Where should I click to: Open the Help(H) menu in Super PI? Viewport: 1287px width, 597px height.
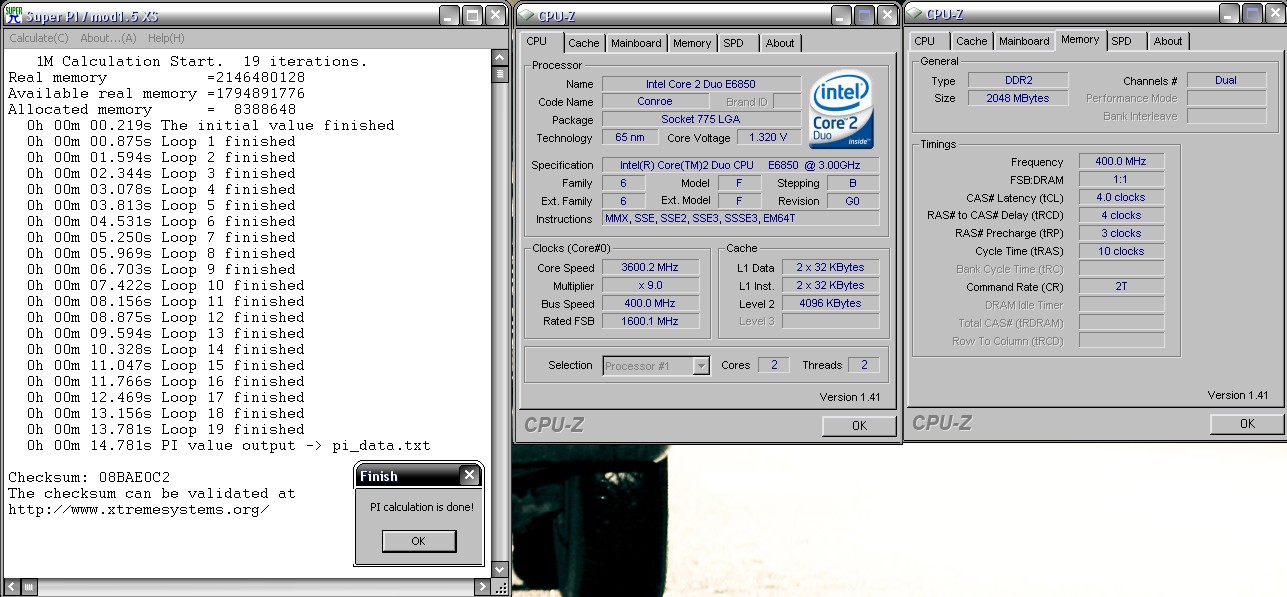(x=166, y=38)
